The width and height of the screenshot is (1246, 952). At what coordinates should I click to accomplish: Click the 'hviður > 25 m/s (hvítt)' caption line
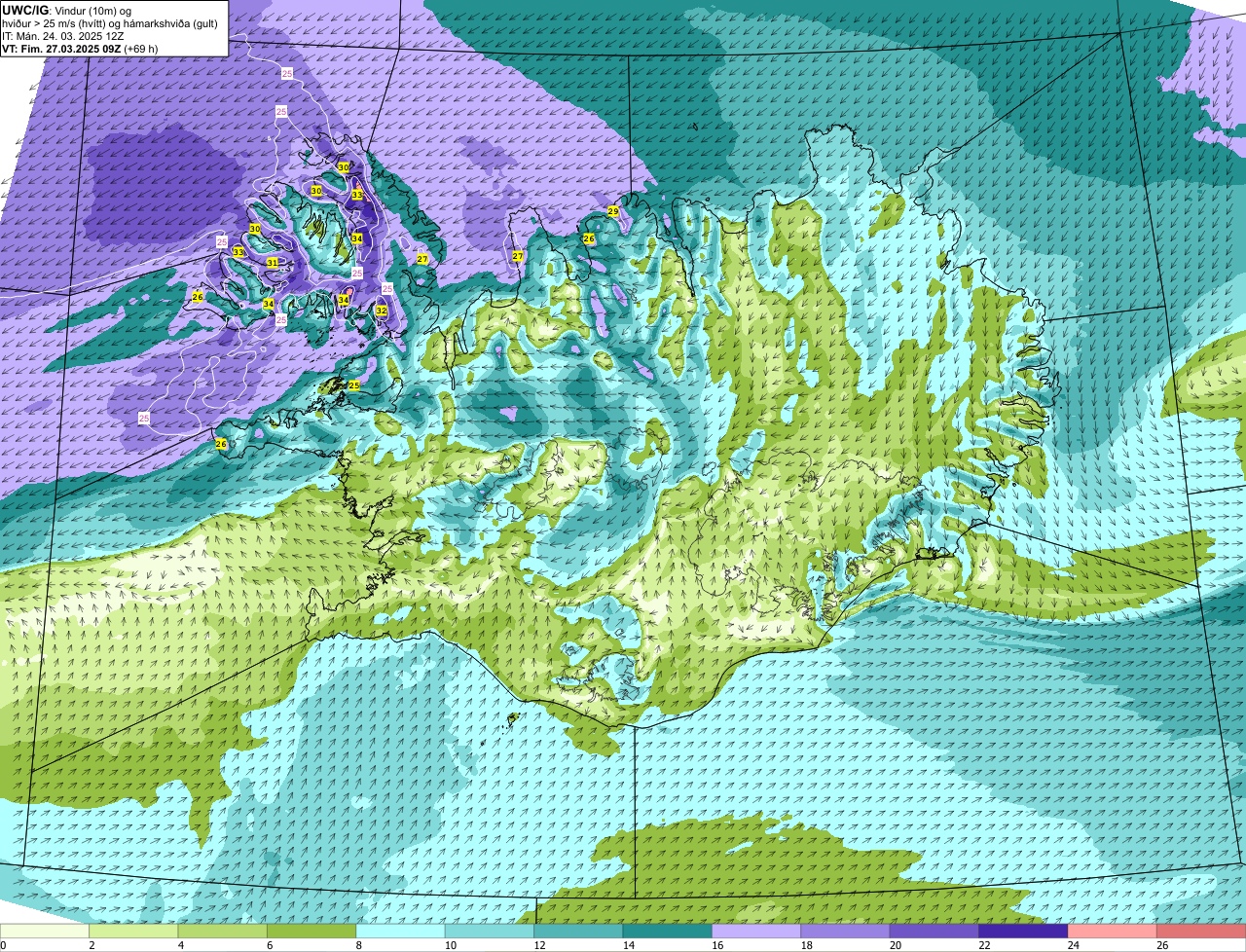(x=109, y=22)
